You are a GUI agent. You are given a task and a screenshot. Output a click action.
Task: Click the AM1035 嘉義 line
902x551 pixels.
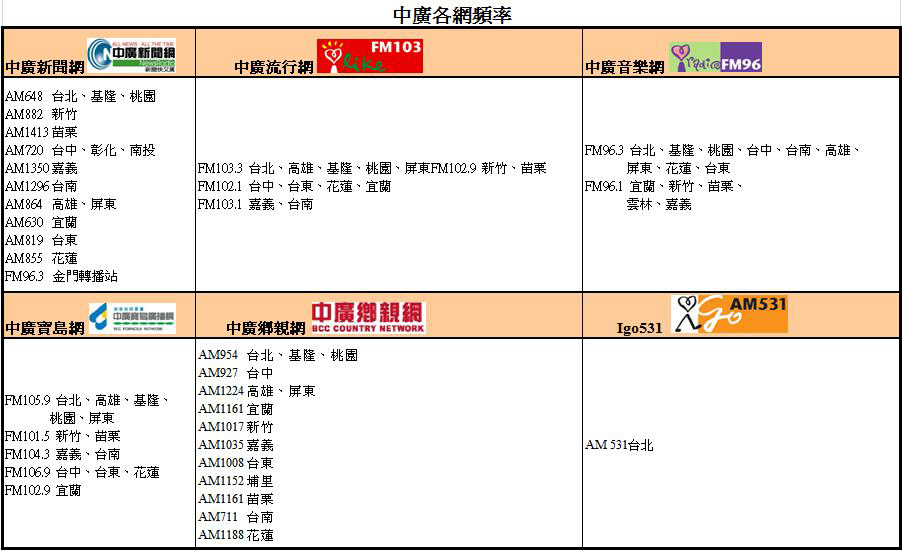click(x=236, y=445)
